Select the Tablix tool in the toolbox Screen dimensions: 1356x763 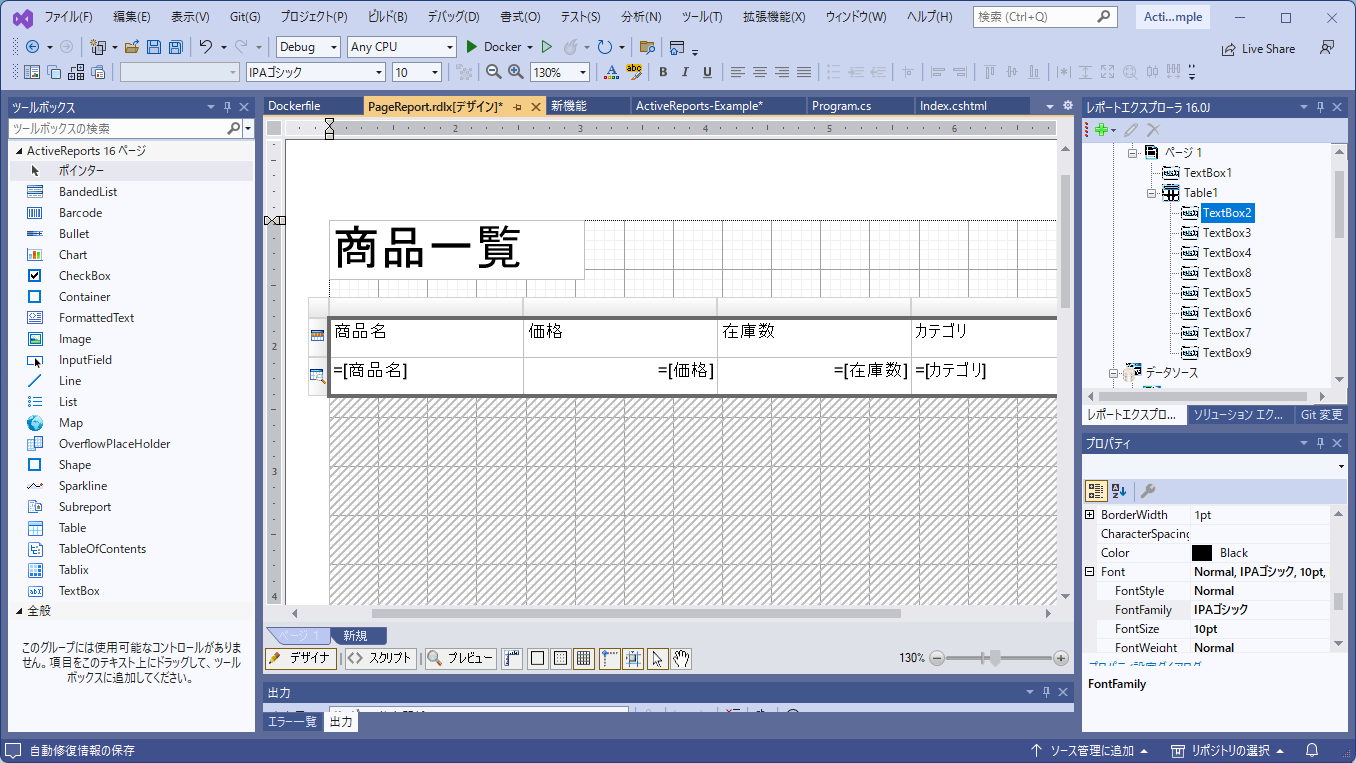pos(131,570)
